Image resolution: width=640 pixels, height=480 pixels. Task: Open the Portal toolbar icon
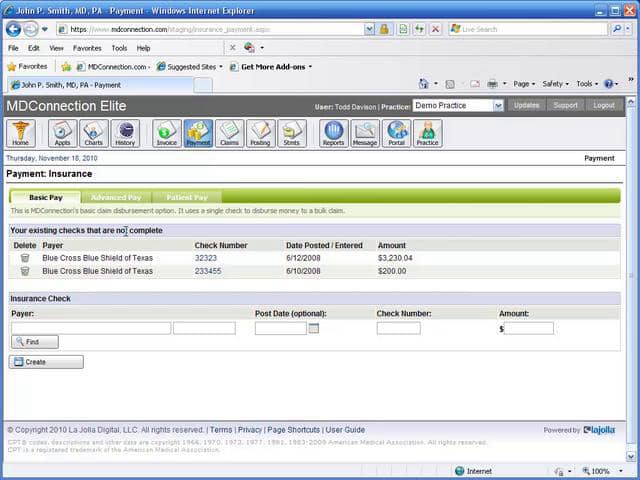397,133
